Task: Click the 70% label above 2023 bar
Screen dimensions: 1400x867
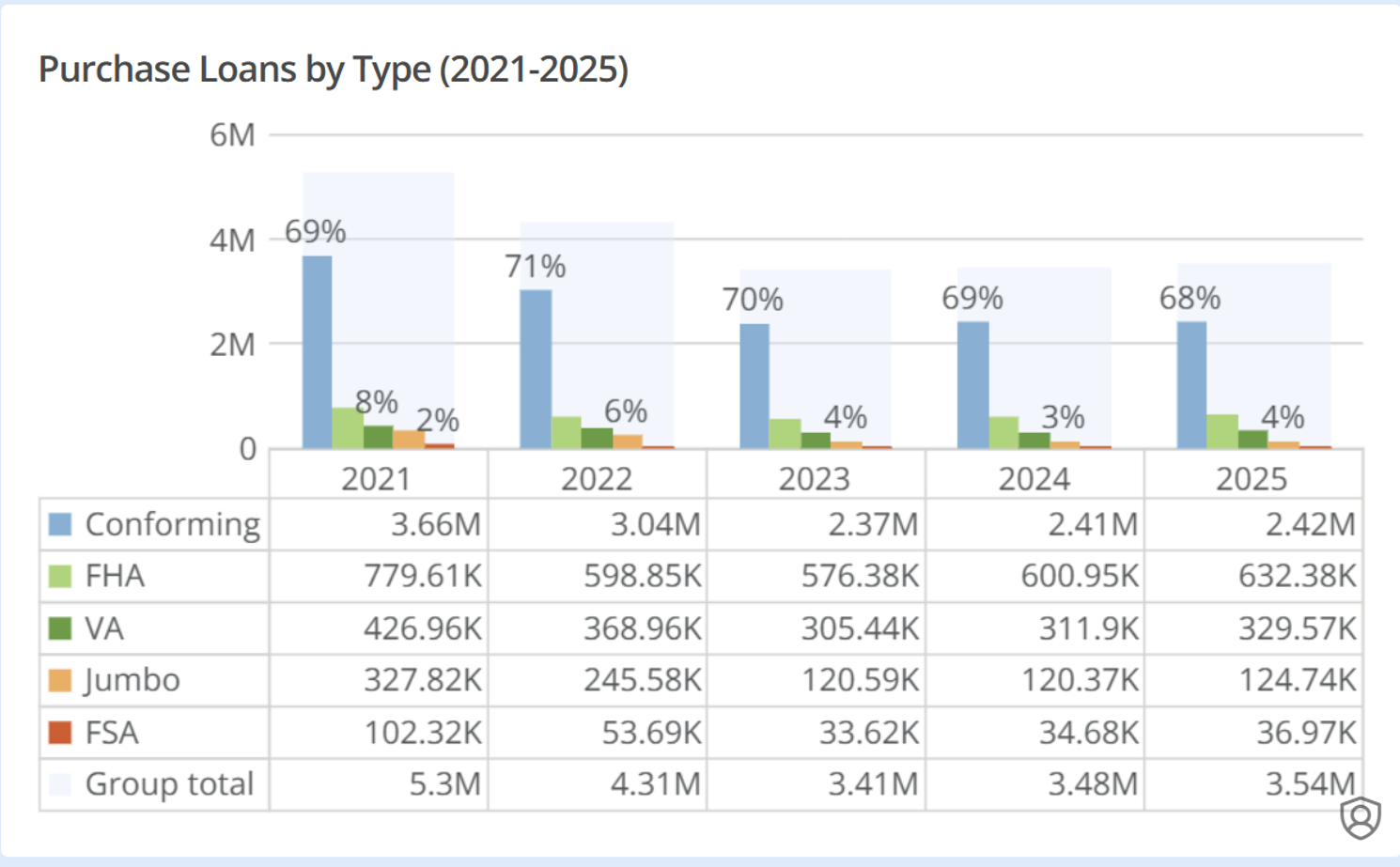Action: tap(753, 300)
